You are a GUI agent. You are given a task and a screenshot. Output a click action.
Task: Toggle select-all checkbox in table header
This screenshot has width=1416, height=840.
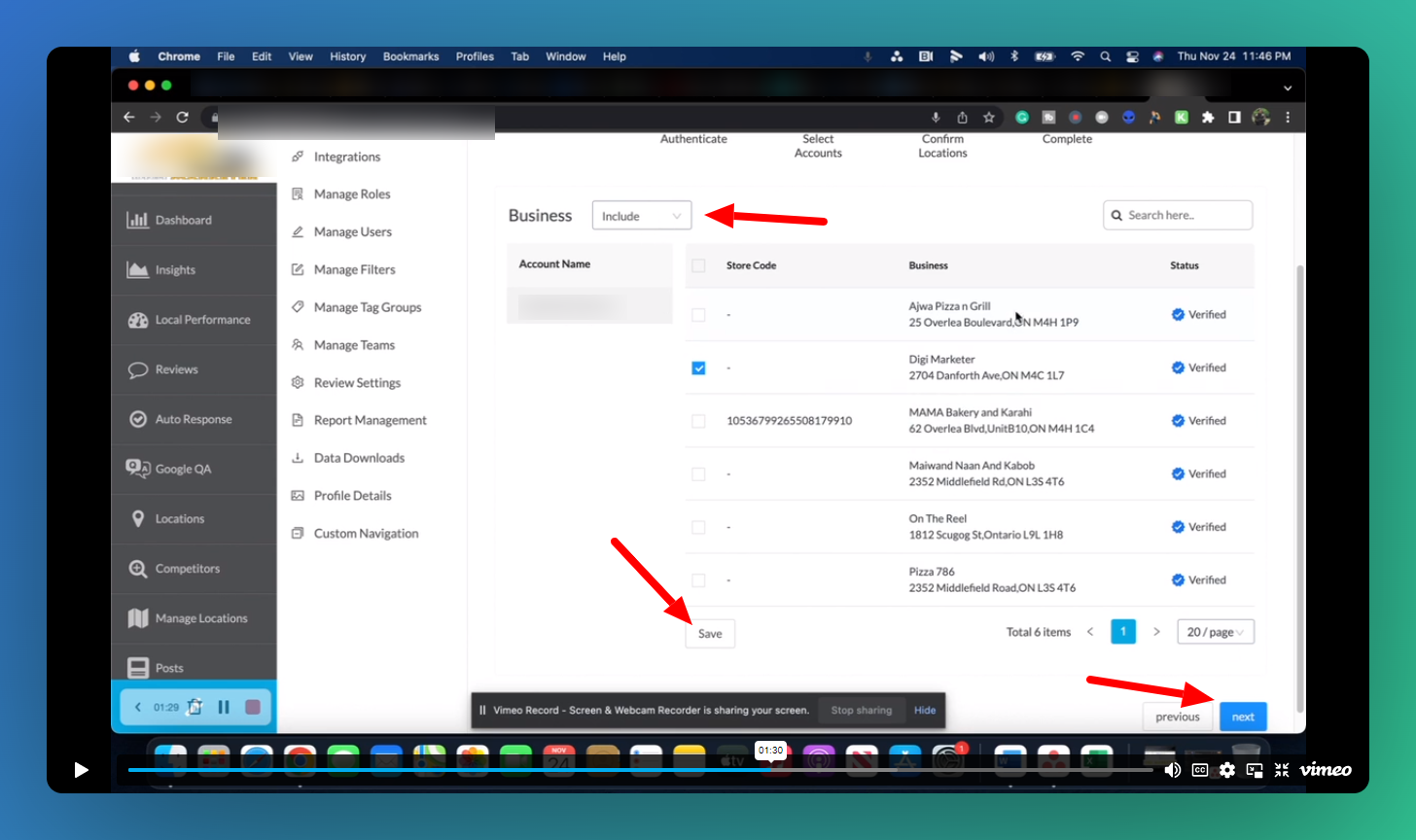tap(698, 265)
